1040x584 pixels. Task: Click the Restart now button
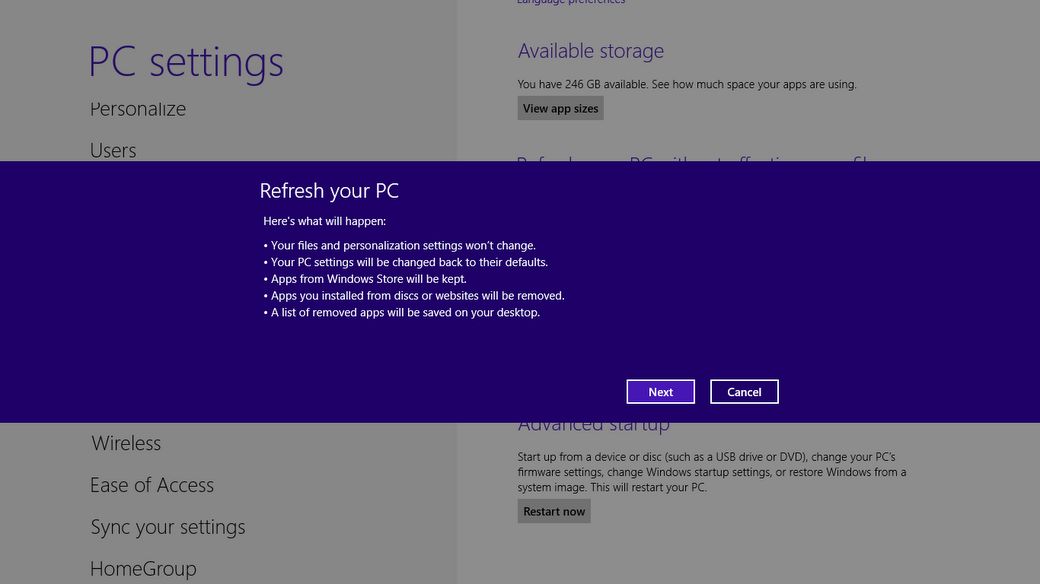(554, 511)
